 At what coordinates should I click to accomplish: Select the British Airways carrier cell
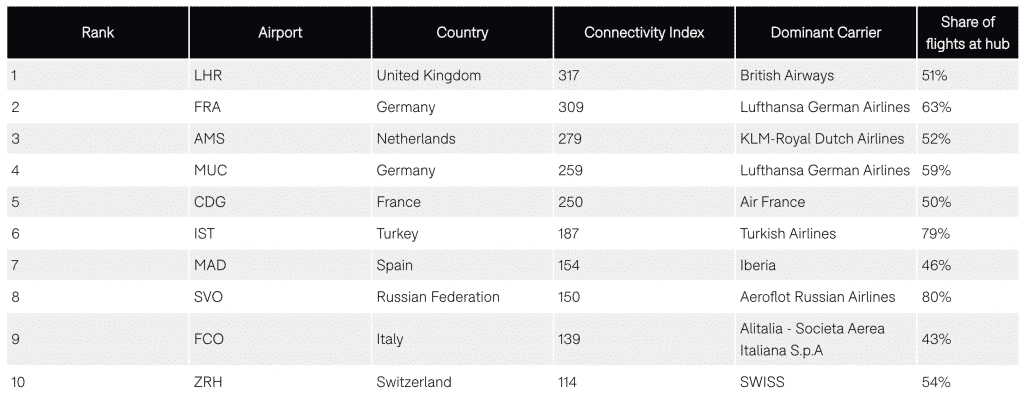pos(826,75)
